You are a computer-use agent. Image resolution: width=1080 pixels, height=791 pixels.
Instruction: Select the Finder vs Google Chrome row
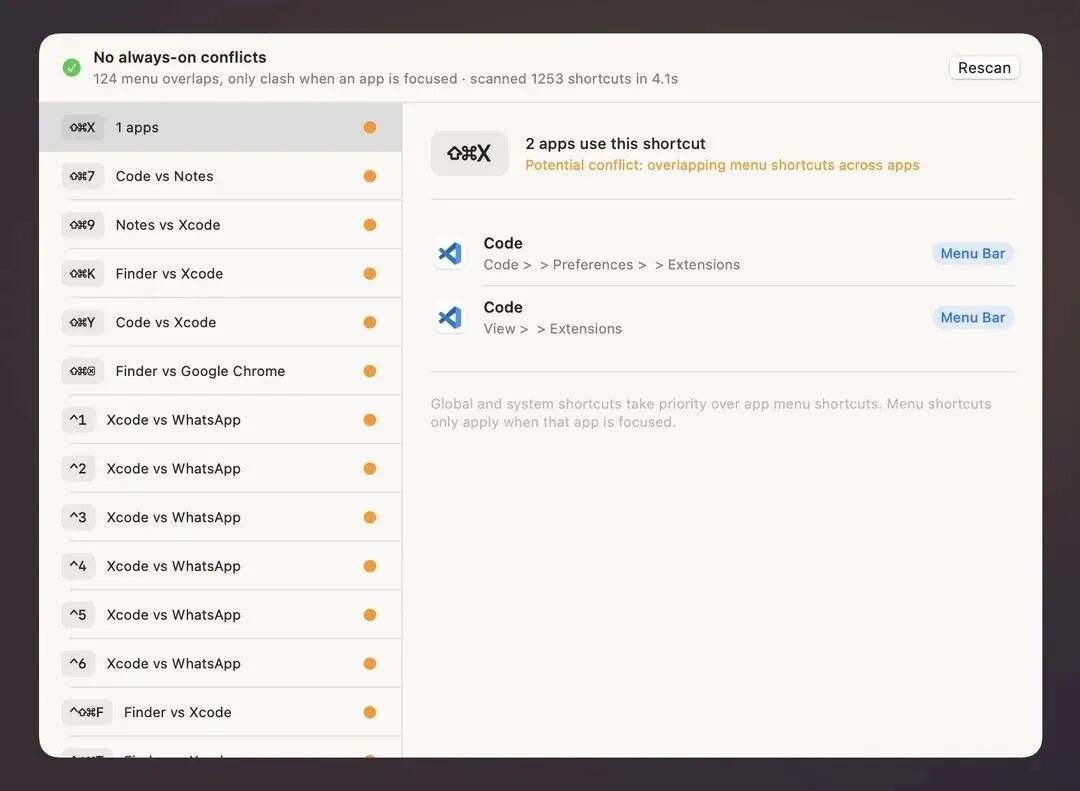click(220, 371)
